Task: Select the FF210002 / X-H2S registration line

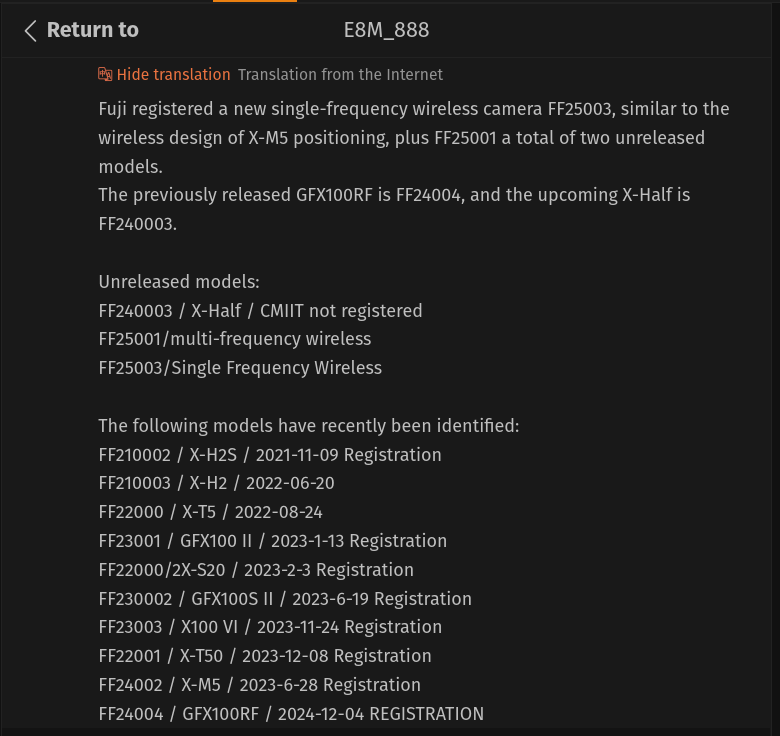Action: point(270,455)
